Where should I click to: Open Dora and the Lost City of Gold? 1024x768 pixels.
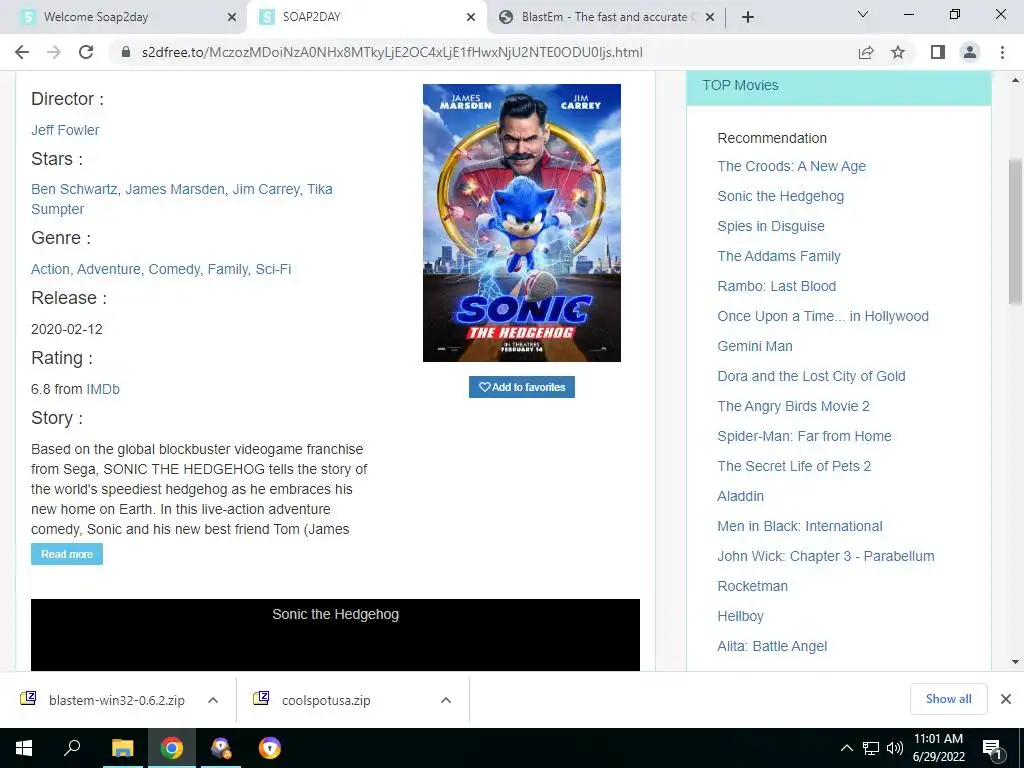tap(811, 376)
